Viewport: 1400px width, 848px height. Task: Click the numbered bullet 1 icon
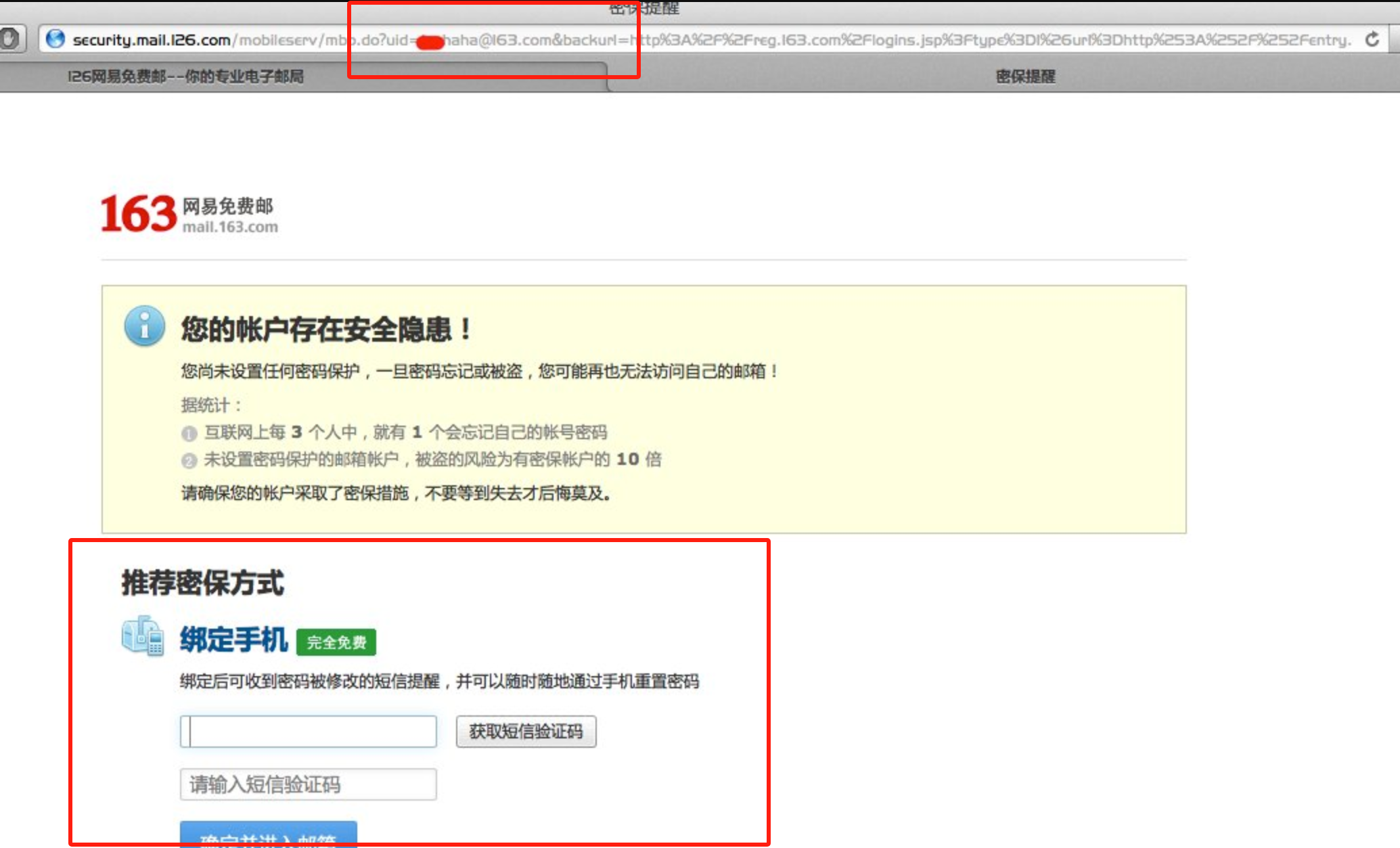coord(189,433)
